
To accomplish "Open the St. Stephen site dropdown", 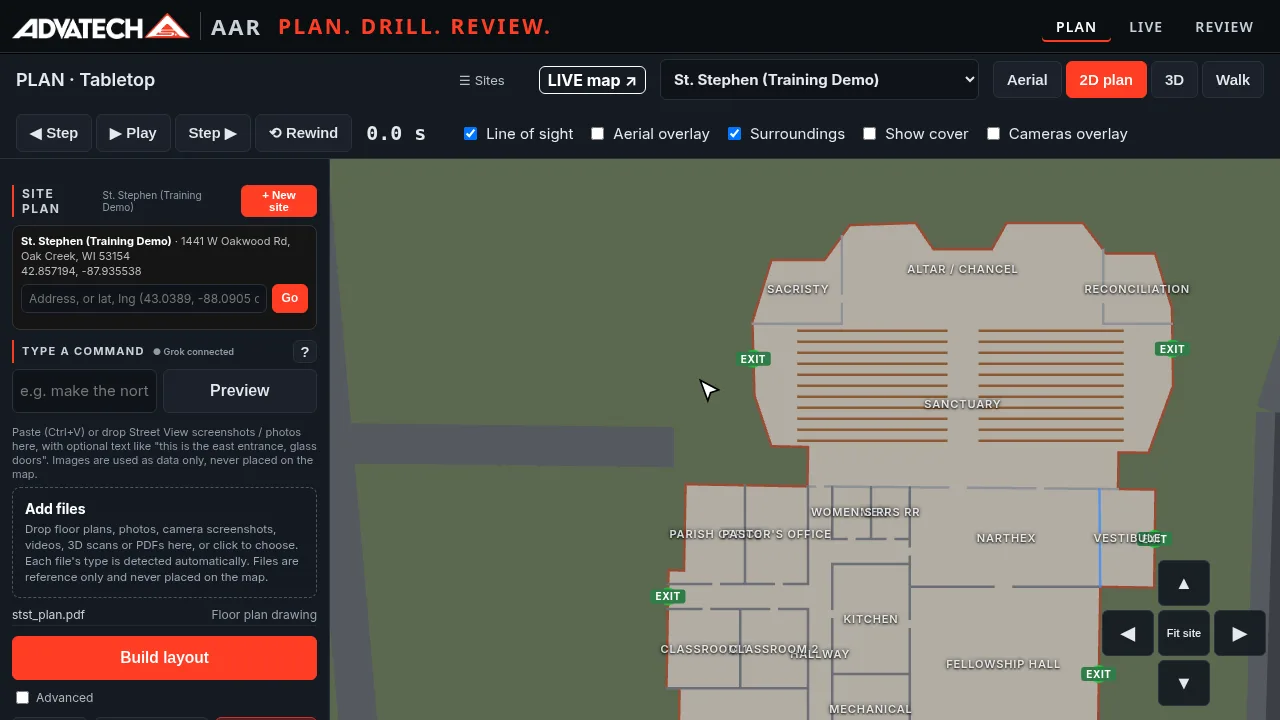I will [x=819, y=80].
